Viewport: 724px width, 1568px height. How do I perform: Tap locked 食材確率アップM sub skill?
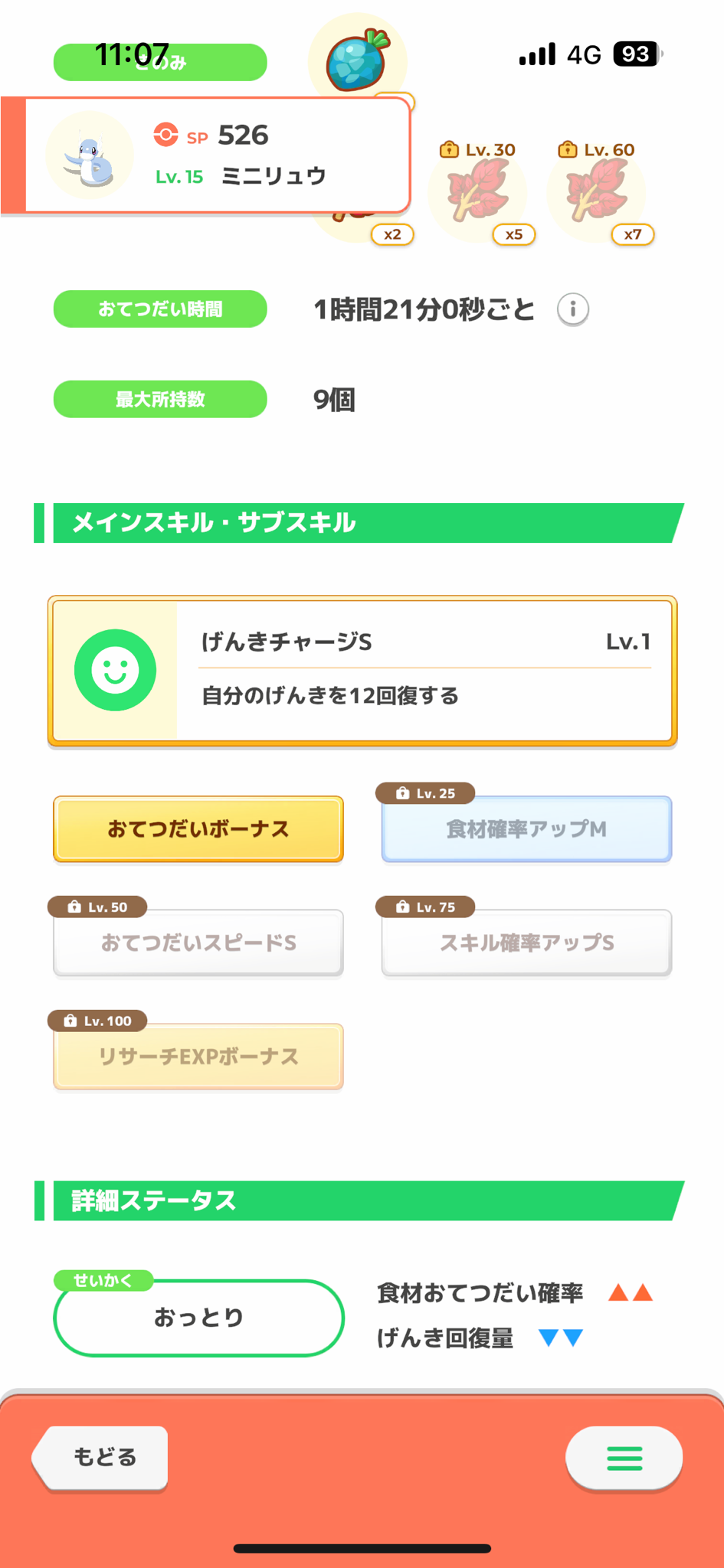coord(526,829)
